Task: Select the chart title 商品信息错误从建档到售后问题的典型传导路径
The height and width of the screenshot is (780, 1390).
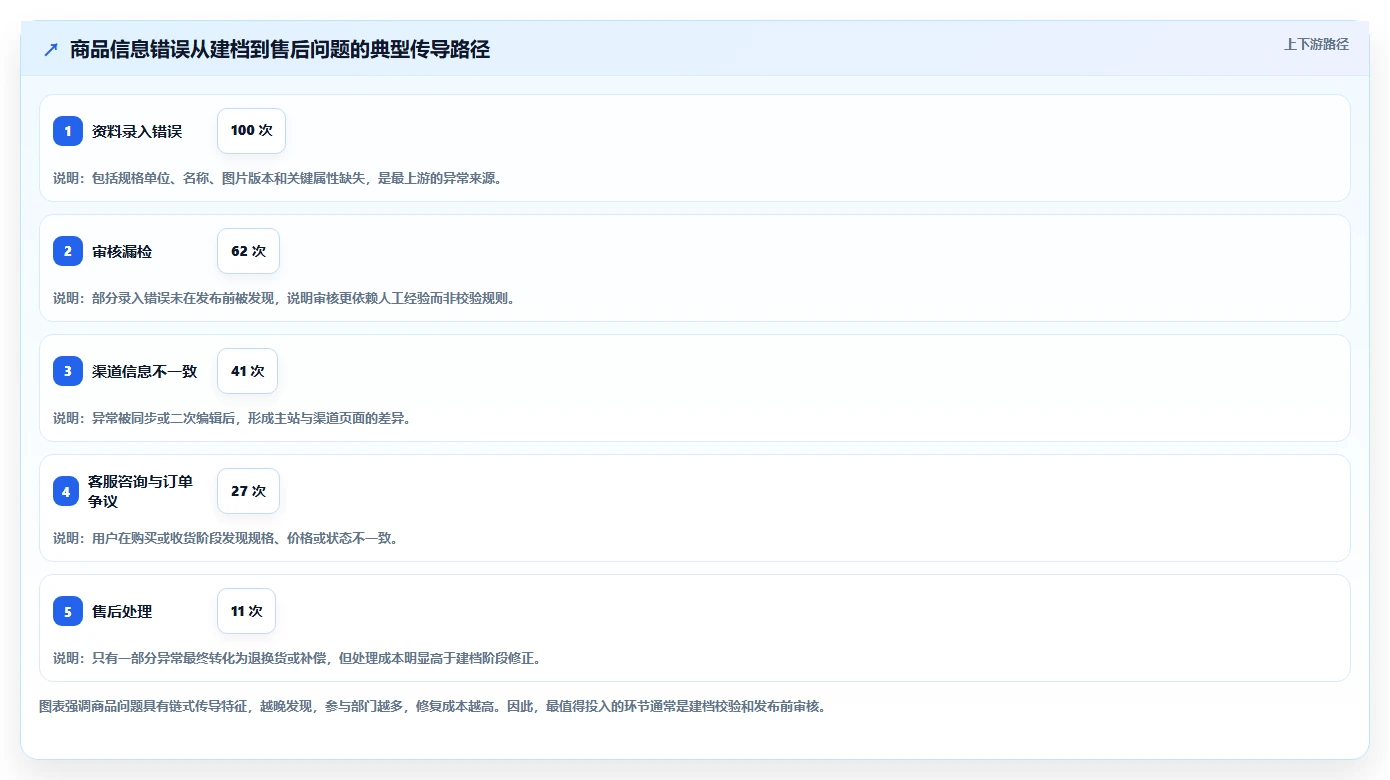Action: click(x=280, y=49)
